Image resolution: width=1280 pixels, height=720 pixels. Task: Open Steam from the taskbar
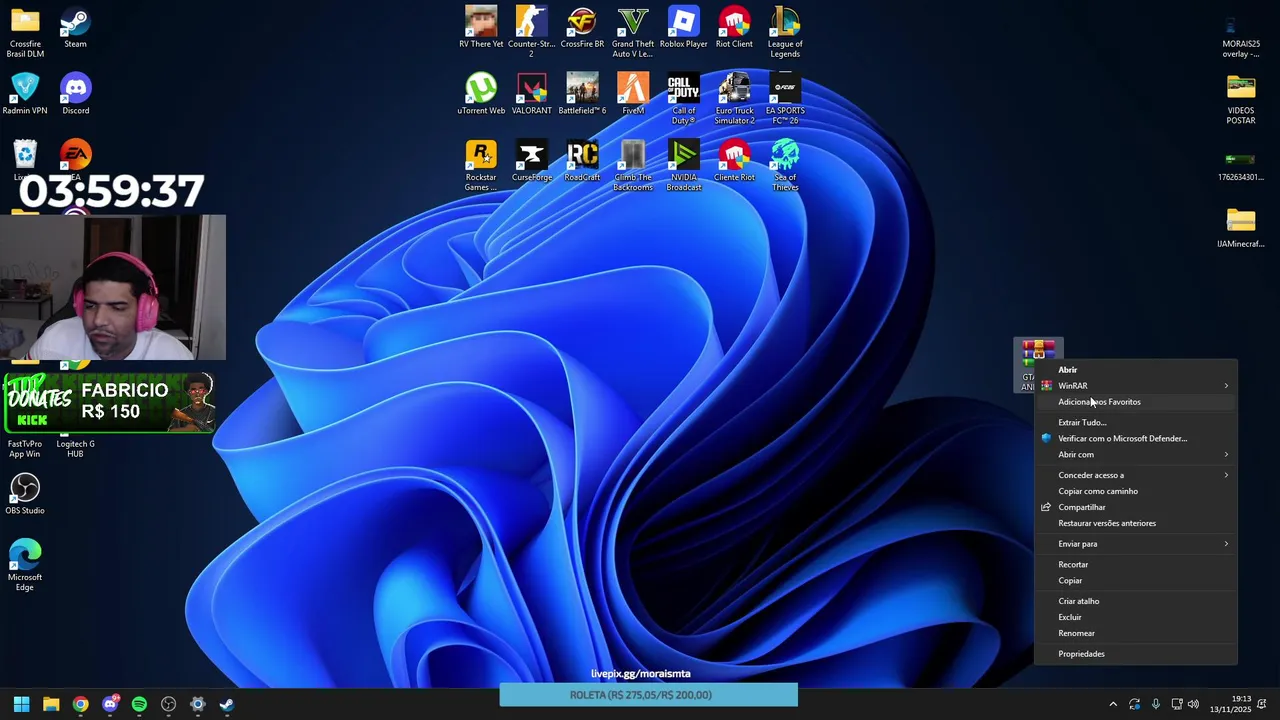point(227,705)
